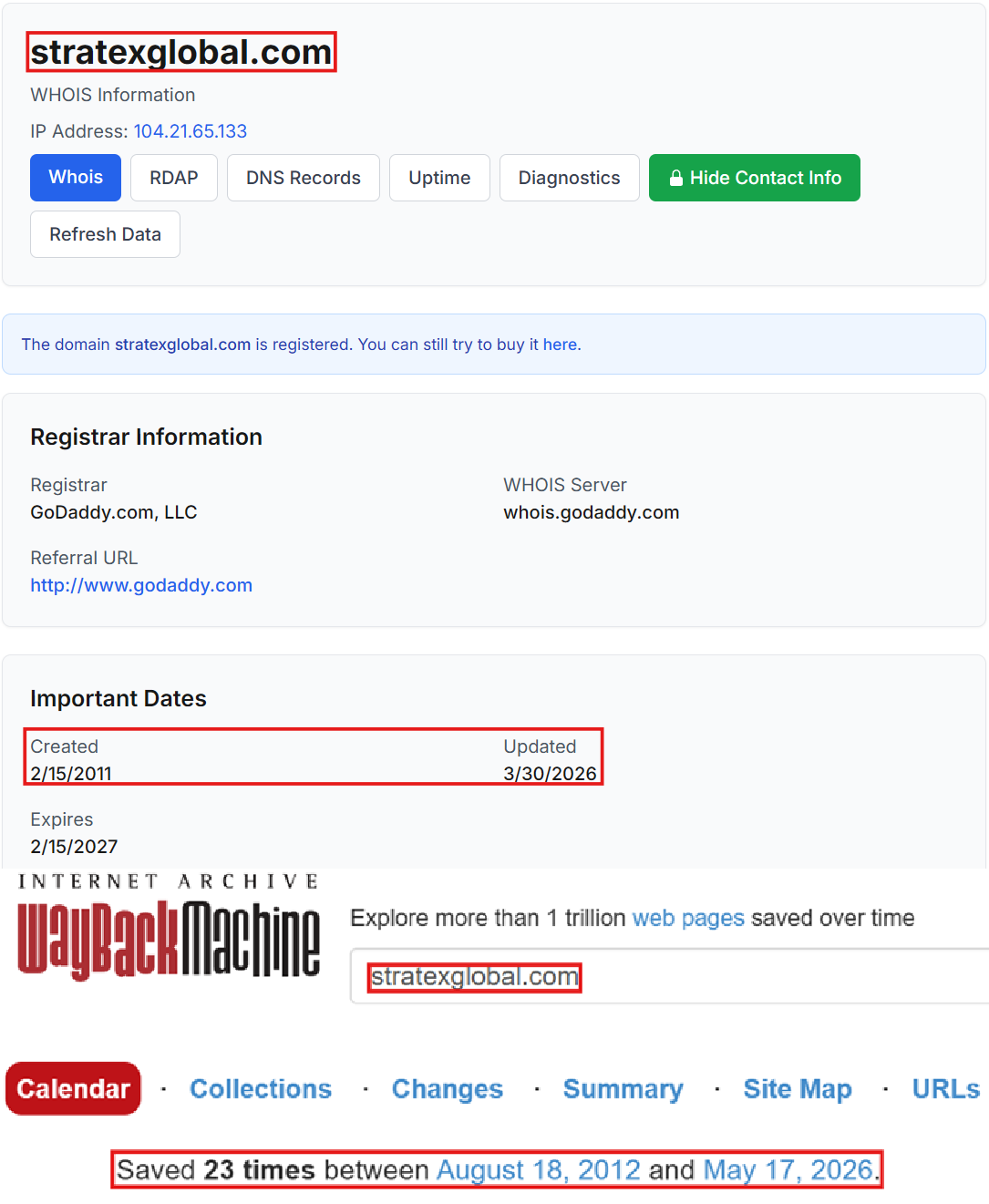Viewport: 989px width, 1204px height.
Task: Open the http://www.godaddy.com referral link
Action: pyautogui.click(x=141, y=585)
